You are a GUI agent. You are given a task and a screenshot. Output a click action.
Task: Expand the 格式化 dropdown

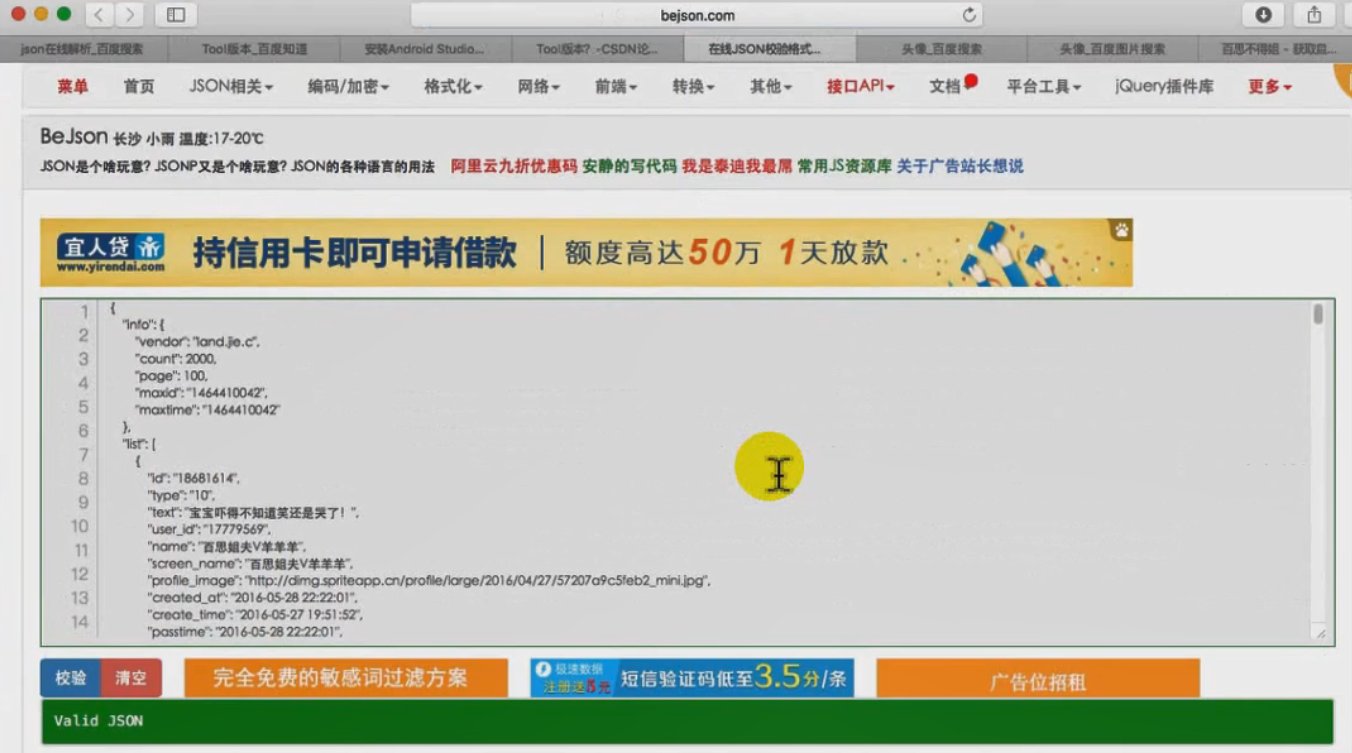[453, 87]
